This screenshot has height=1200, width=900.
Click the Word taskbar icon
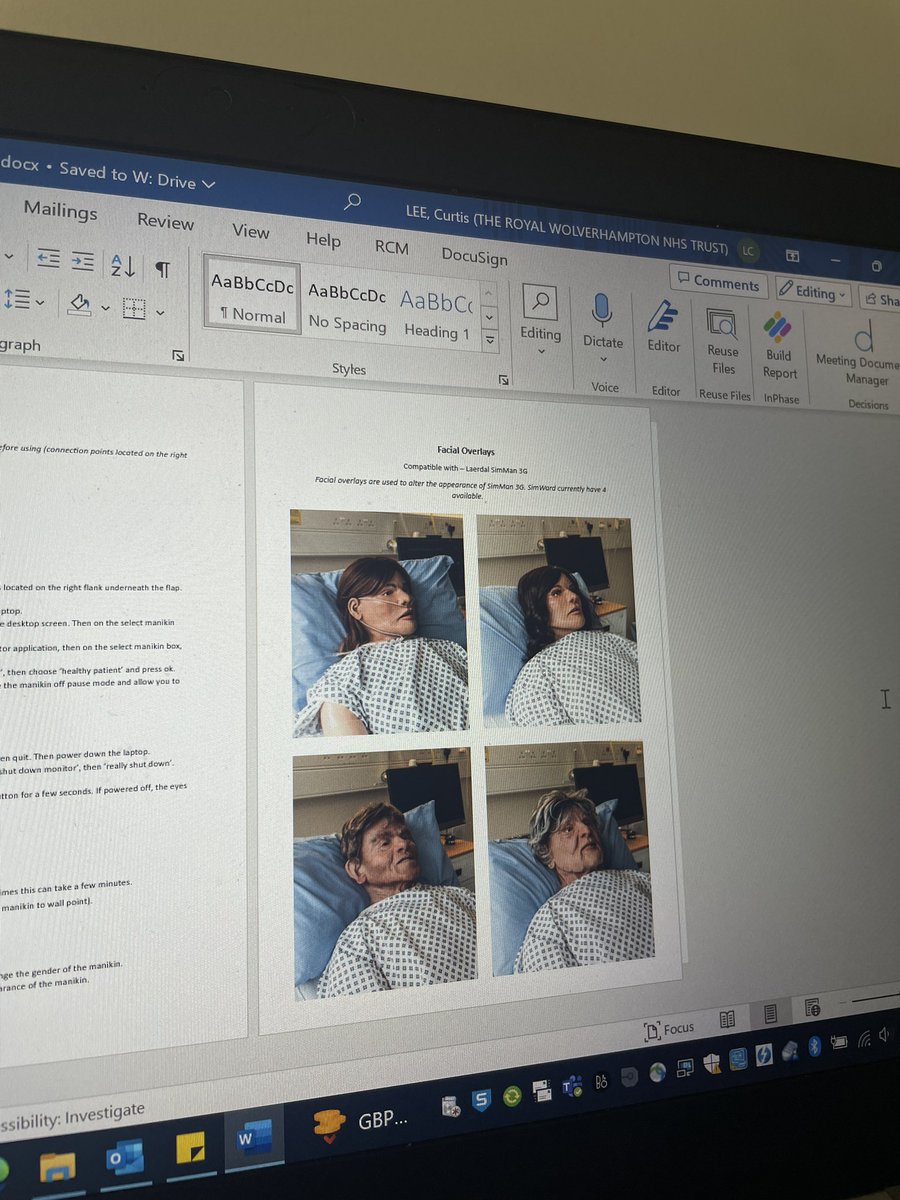[254, 1138]
